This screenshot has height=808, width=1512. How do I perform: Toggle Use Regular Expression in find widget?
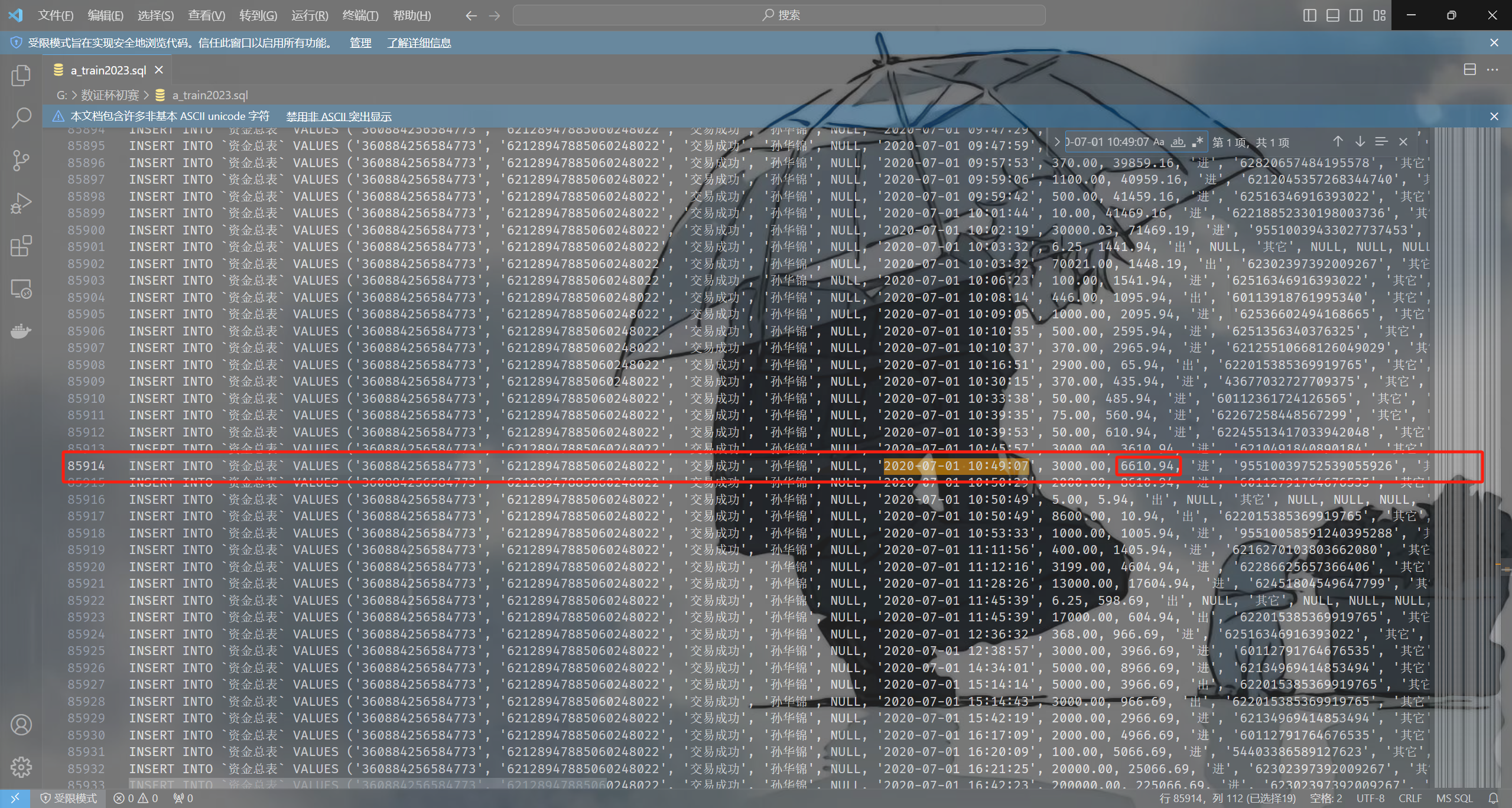(1198, 142)
